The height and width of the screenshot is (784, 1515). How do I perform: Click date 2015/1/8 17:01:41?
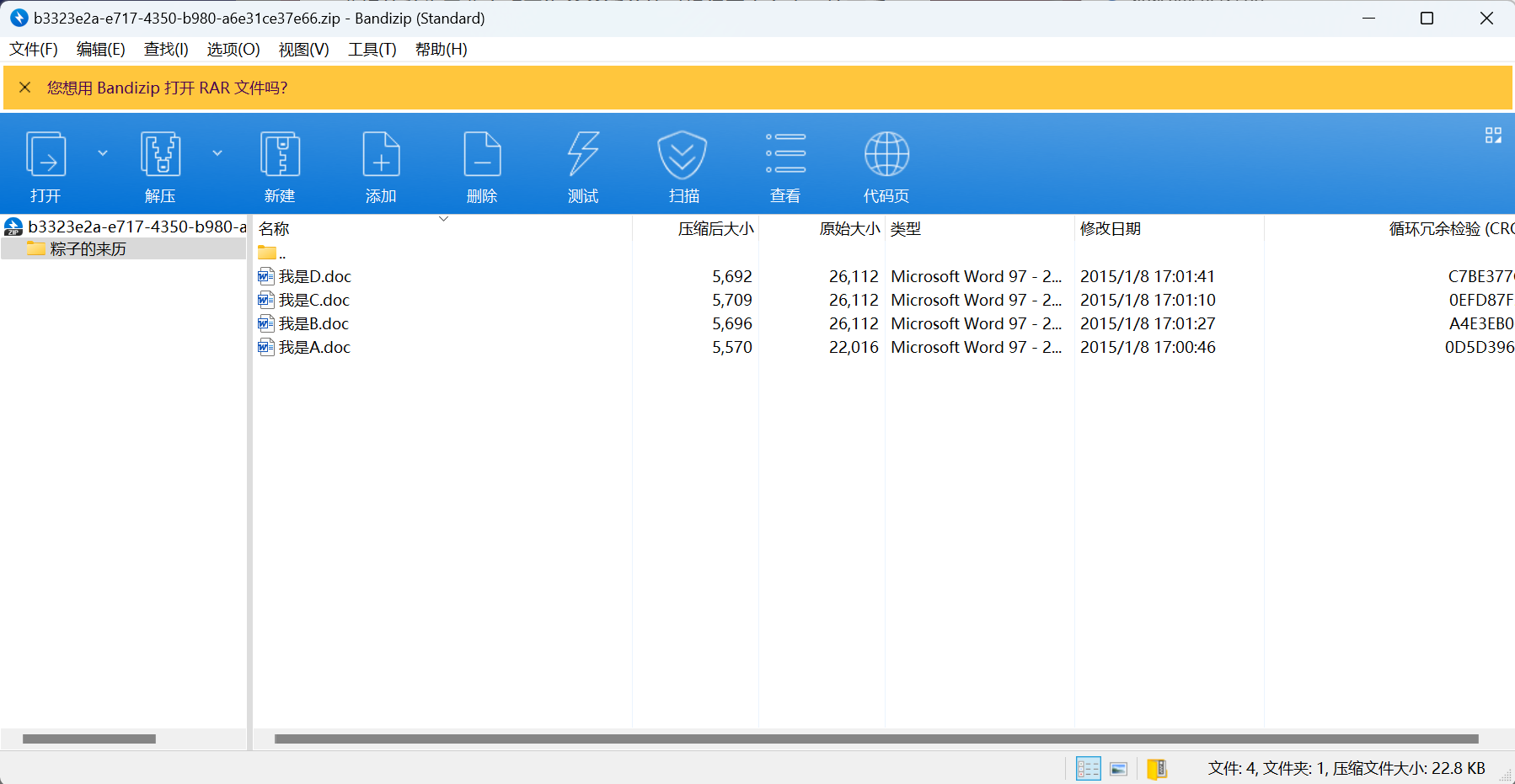tap(1148, 276)
